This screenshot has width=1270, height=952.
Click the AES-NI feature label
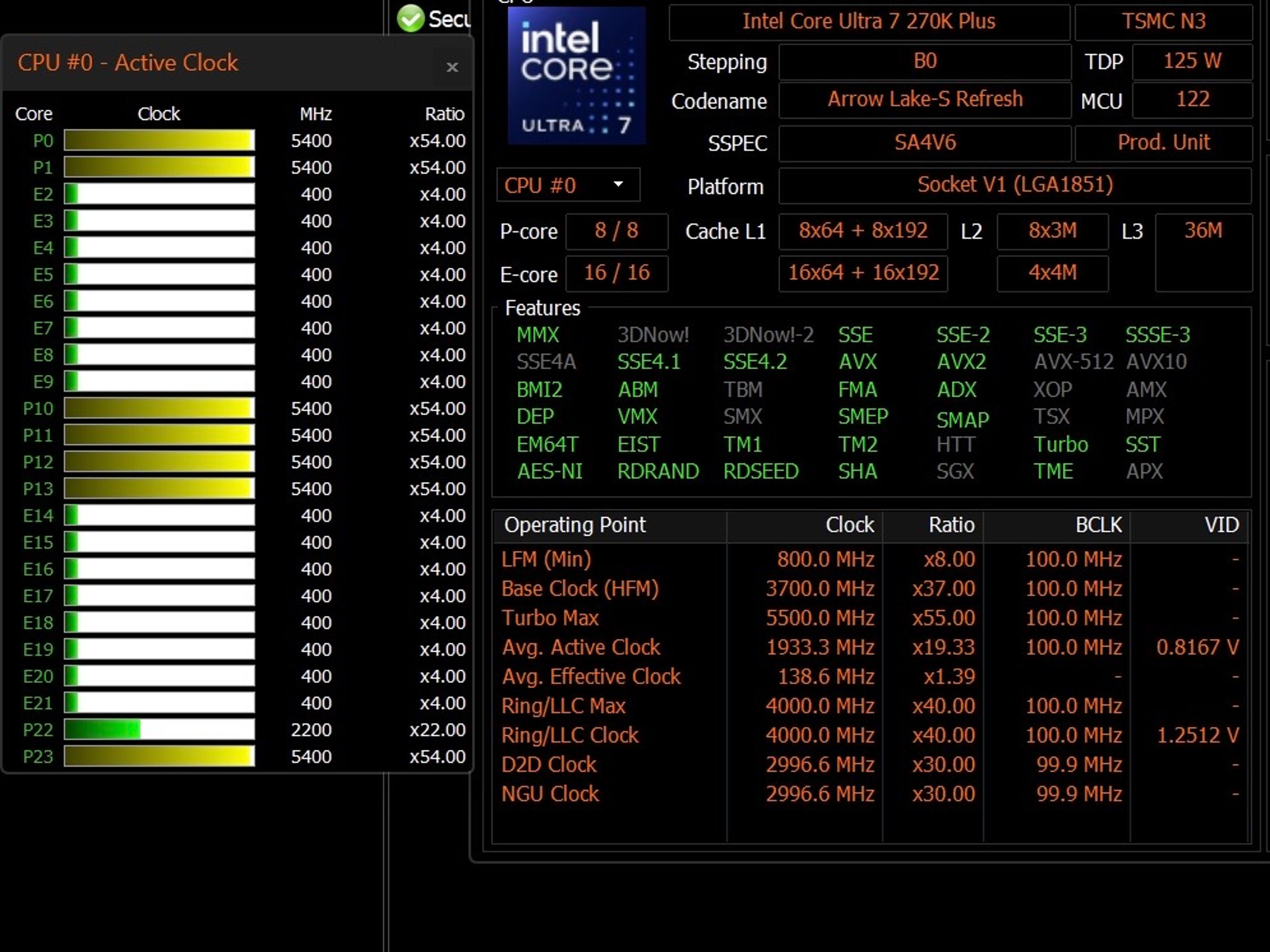click(x=550, y=472)
